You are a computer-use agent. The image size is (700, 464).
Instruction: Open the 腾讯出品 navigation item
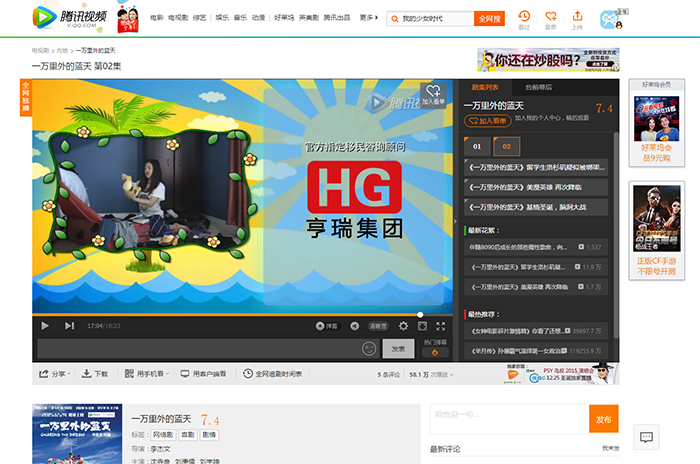pos(337,17)
